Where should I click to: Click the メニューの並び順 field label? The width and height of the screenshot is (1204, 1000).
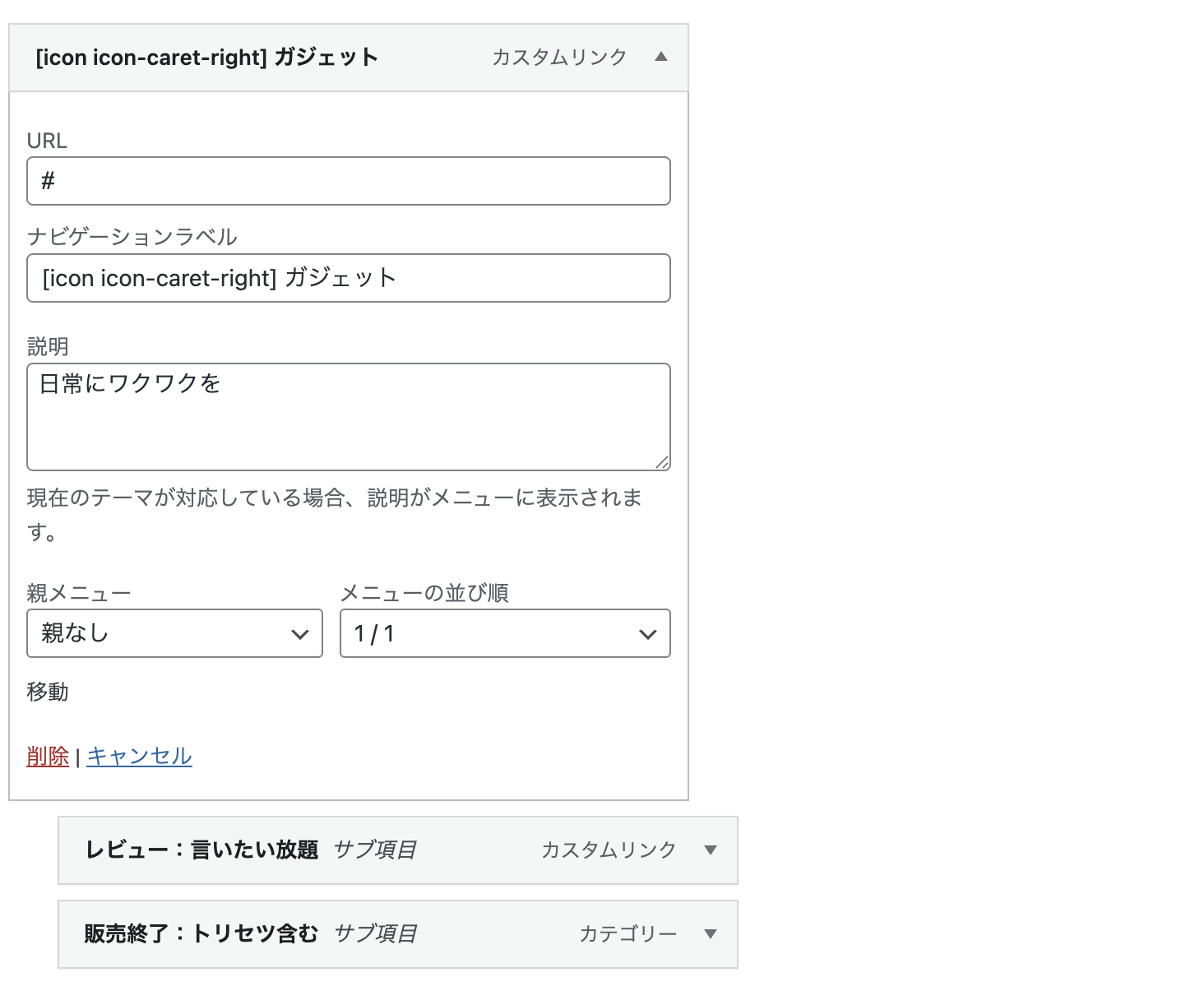pos(424,593)
